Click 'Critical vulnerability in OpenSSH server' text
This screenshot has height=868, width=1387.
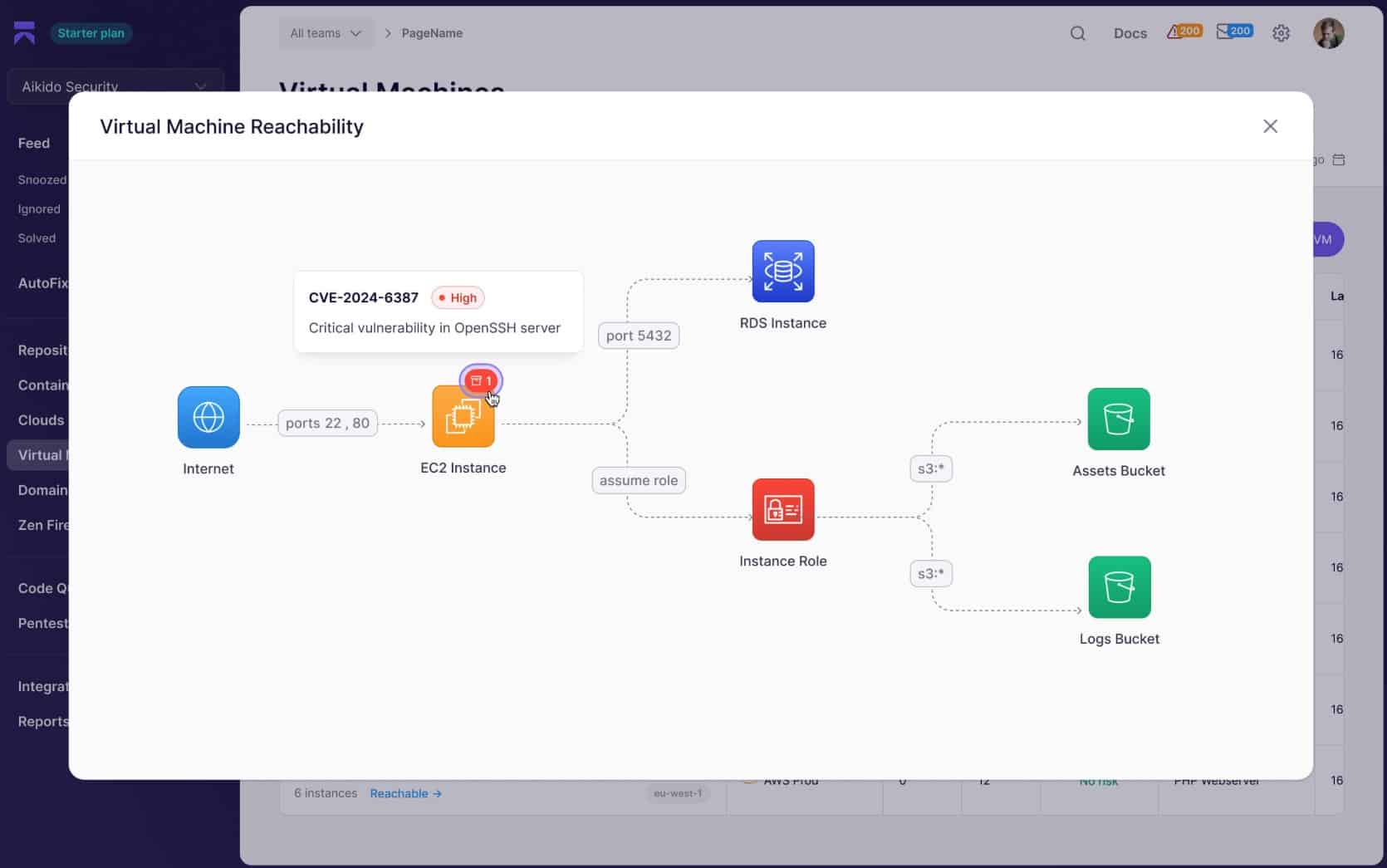[434, 328]
